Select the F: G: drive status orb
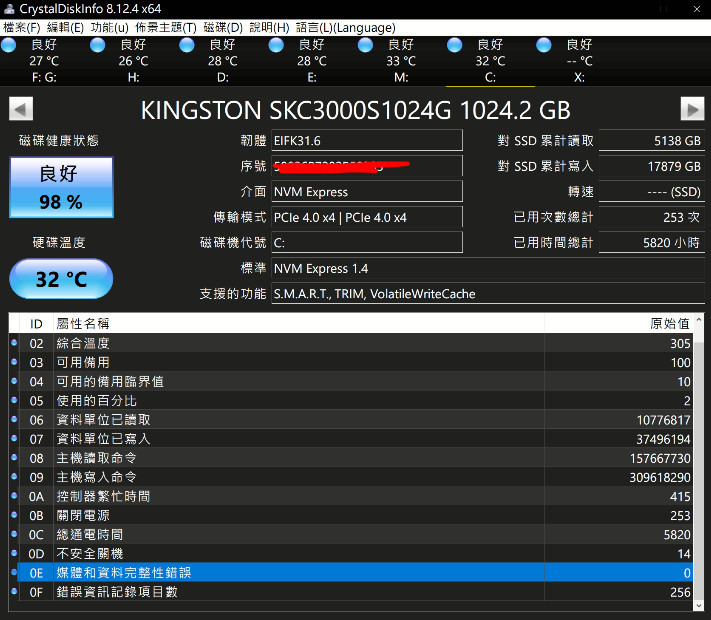The image size is (711, 620). [x=8, y=45]
